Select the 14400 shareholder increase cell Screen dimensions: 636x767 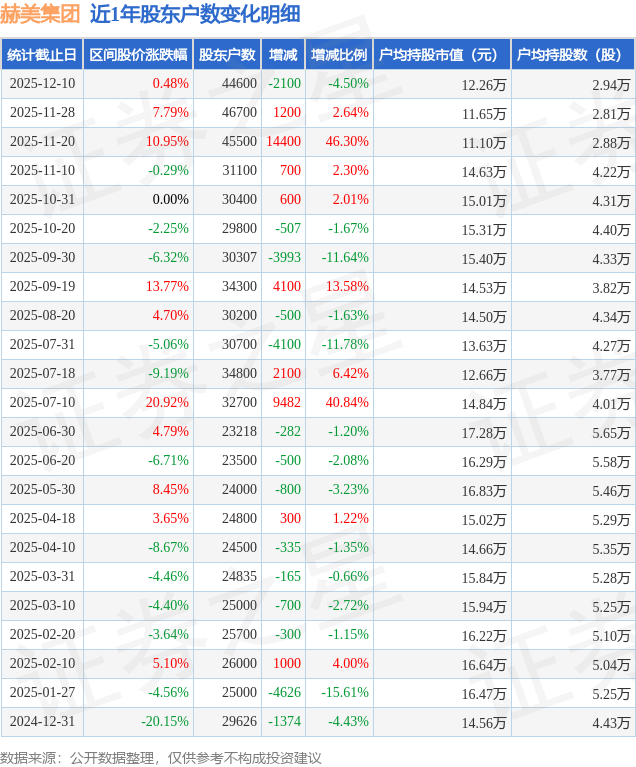click(283, 142)
